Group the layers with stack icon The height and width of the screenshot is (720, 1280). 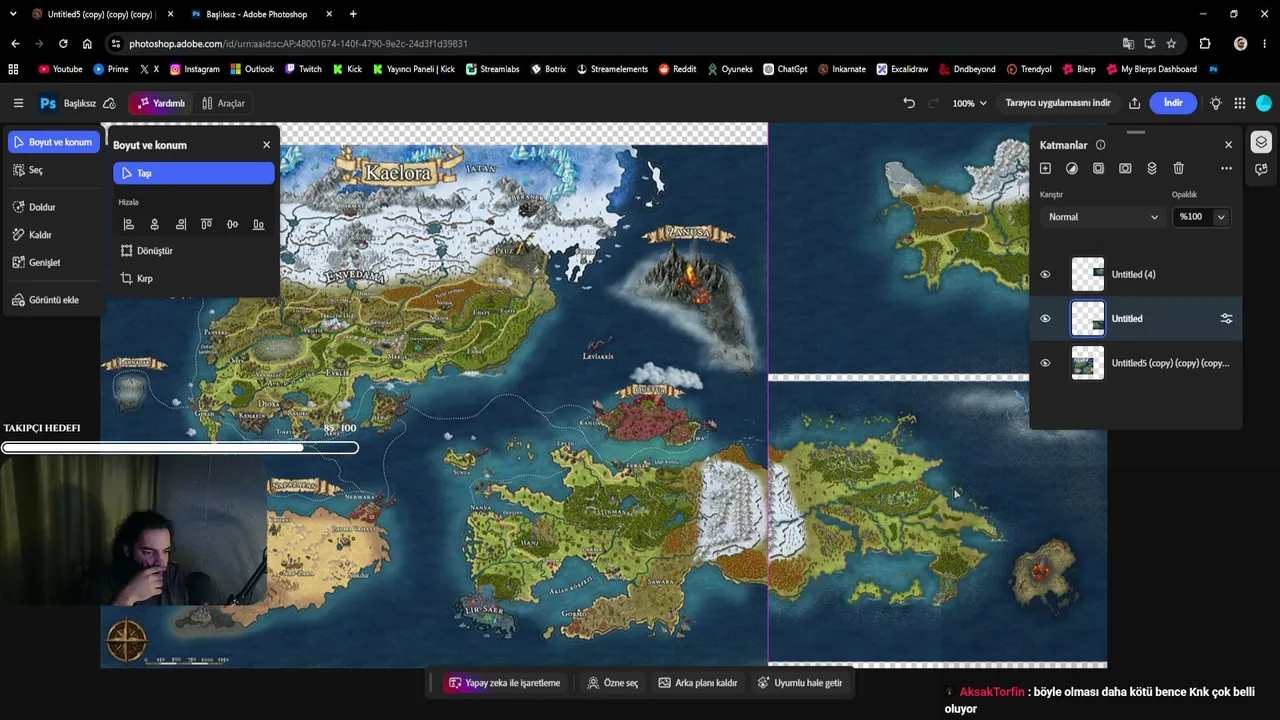point(1152,168)
